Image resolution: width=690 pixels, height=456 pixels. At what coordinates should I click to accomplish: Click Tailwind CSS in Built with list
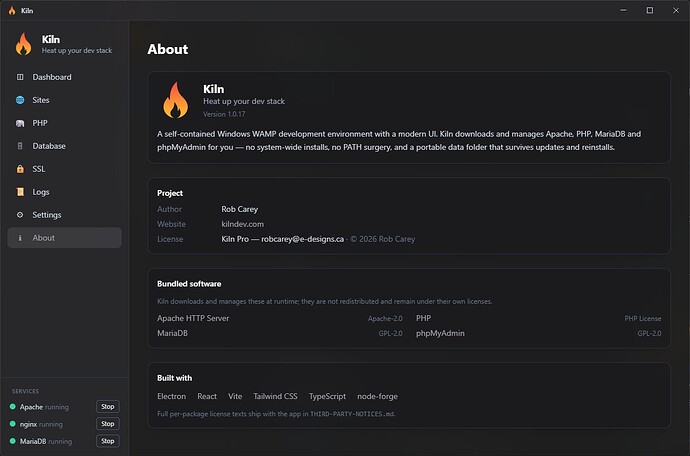click(x=275, y=396)
